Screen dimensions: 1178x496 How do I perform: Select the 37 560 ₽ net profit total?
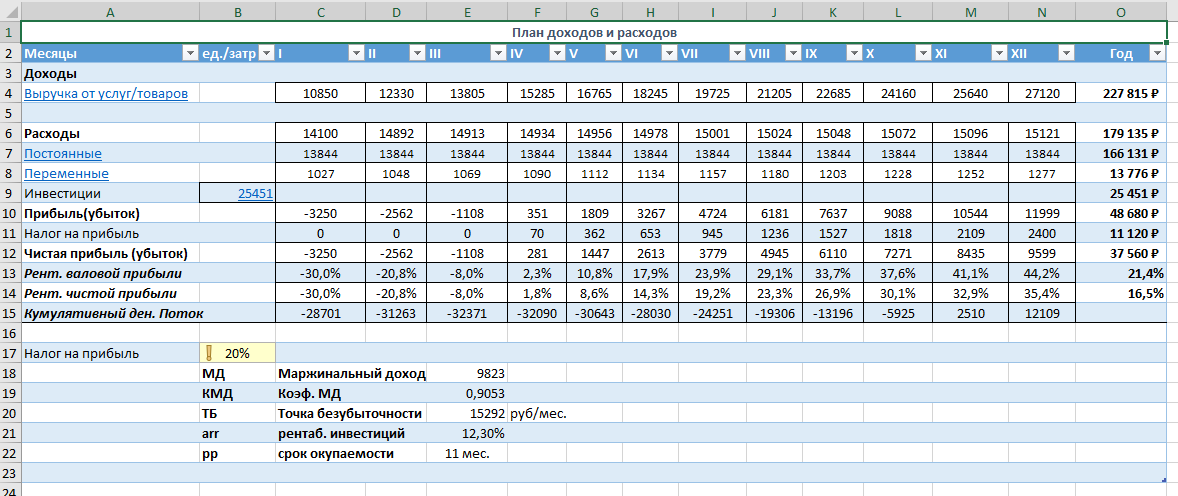point(1120,253)
